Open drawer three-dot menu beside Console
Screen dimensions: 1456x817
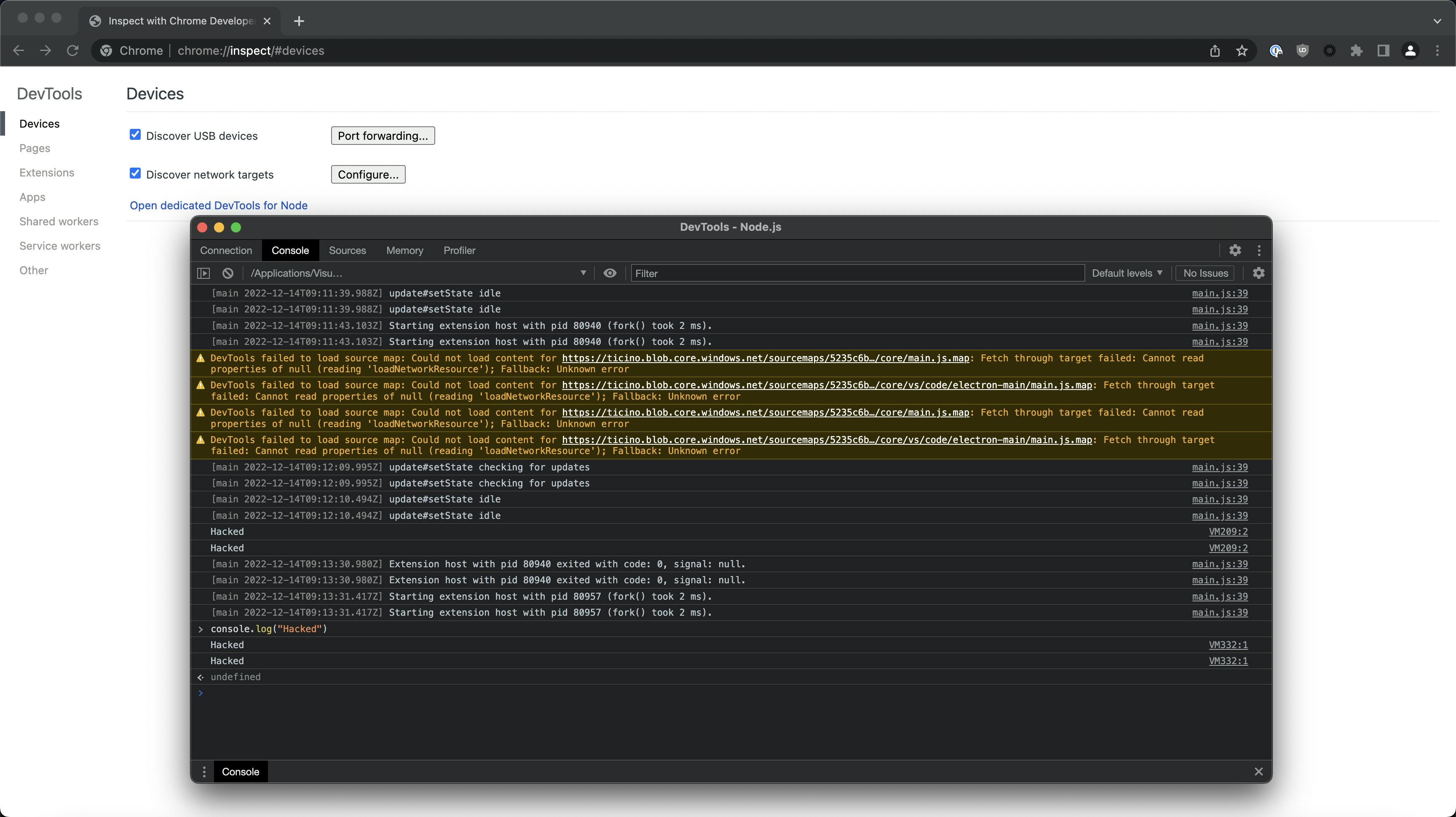click(x=204, y=772)
